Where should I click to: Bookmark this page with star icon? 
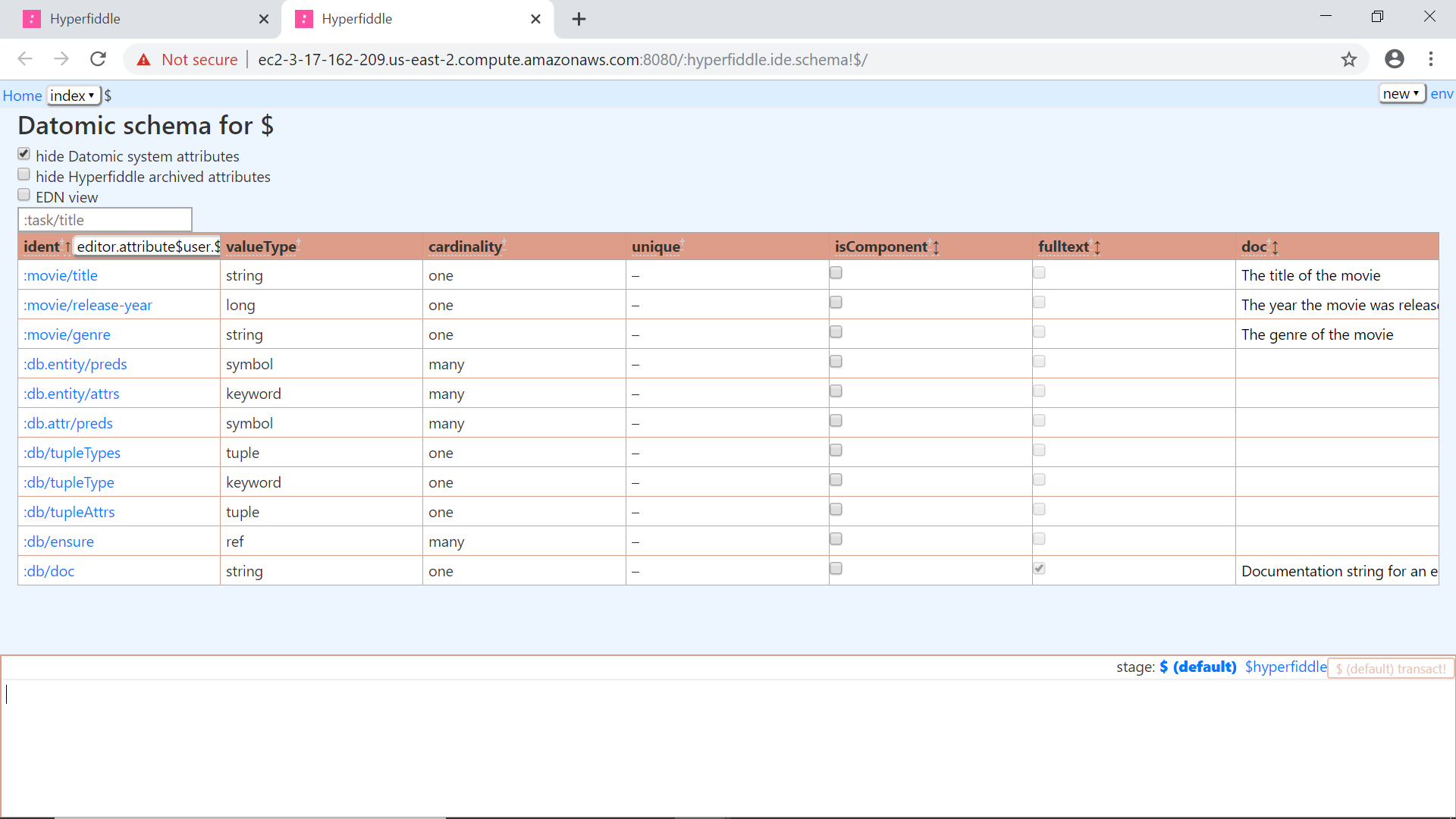click(x=1348, y=59)
